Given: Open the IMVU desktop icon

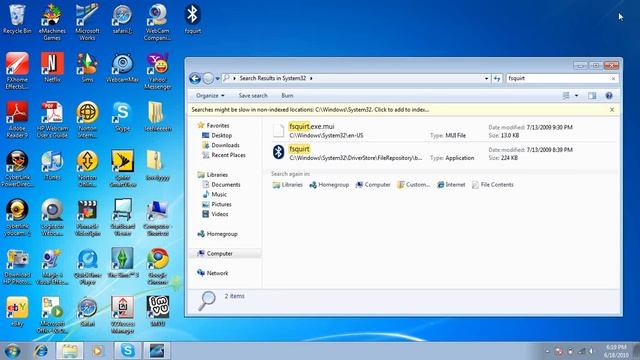Looking at the screenshot, I should coord(158,311).
